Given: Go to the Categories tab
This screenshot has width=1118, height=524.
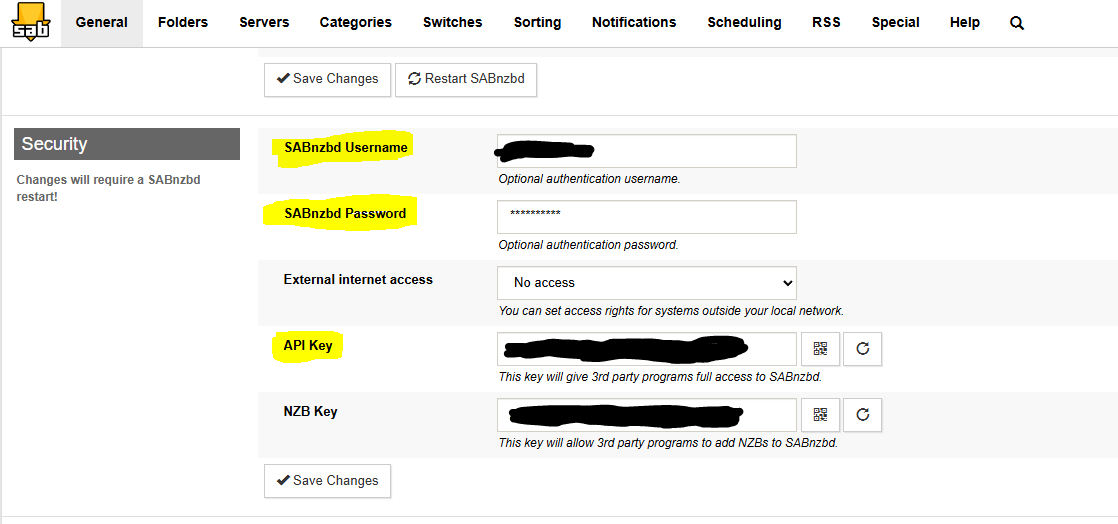Looking at the screenshot, I should coord(355,22).
